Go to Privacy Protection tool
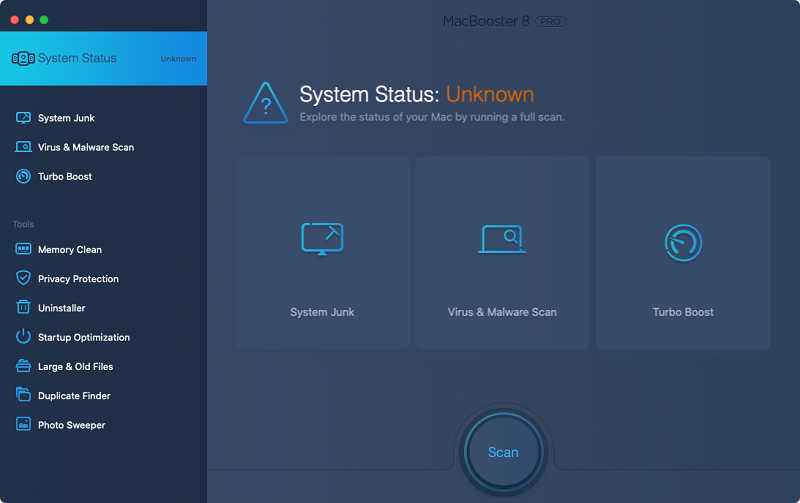This screenshot has height=503, width=800. coord(78,279)
